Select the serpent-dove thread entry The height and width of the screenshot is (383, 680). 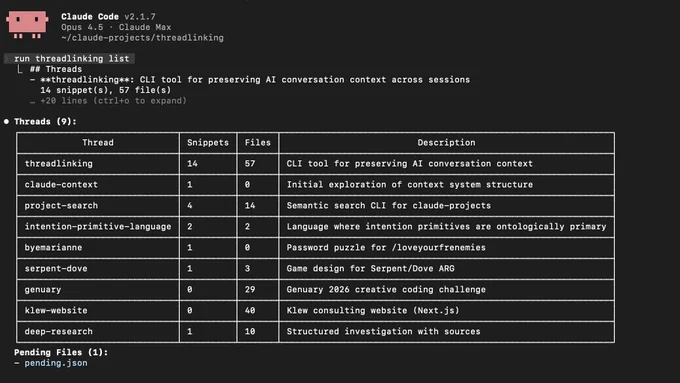pyautogui.click(x=56, y=268)
